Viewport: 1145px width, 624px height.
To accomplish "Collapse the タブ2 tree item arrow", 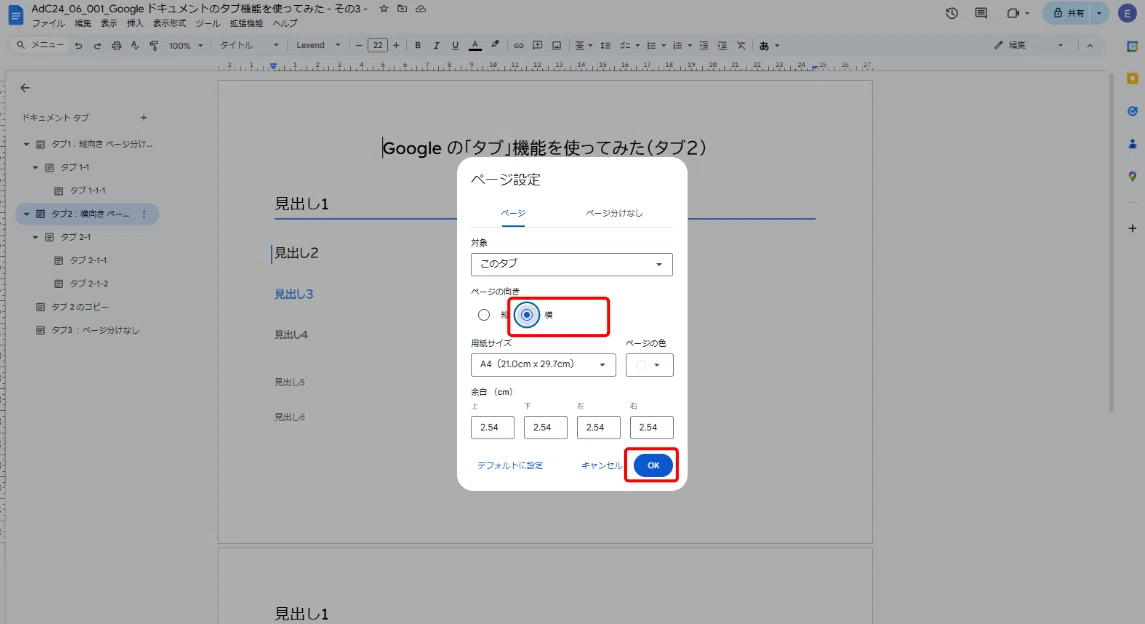I will (26, 214).
